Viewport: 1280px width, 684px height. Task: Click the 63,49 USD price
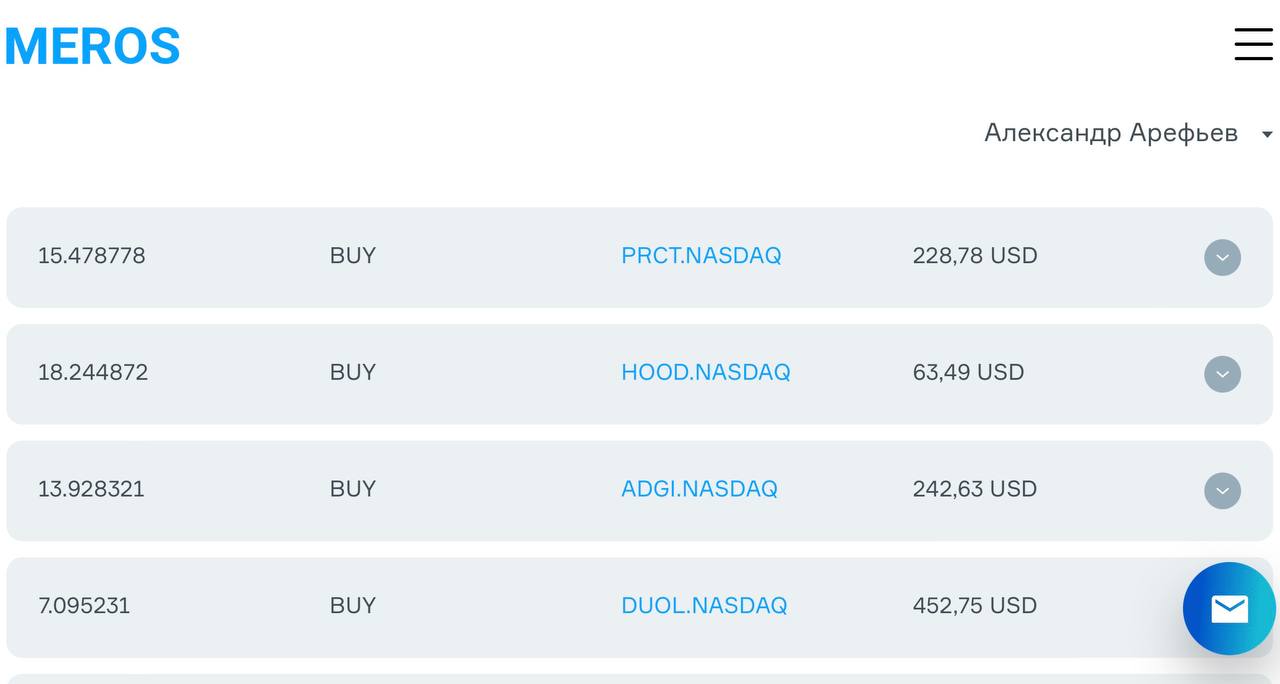[968, 373]
